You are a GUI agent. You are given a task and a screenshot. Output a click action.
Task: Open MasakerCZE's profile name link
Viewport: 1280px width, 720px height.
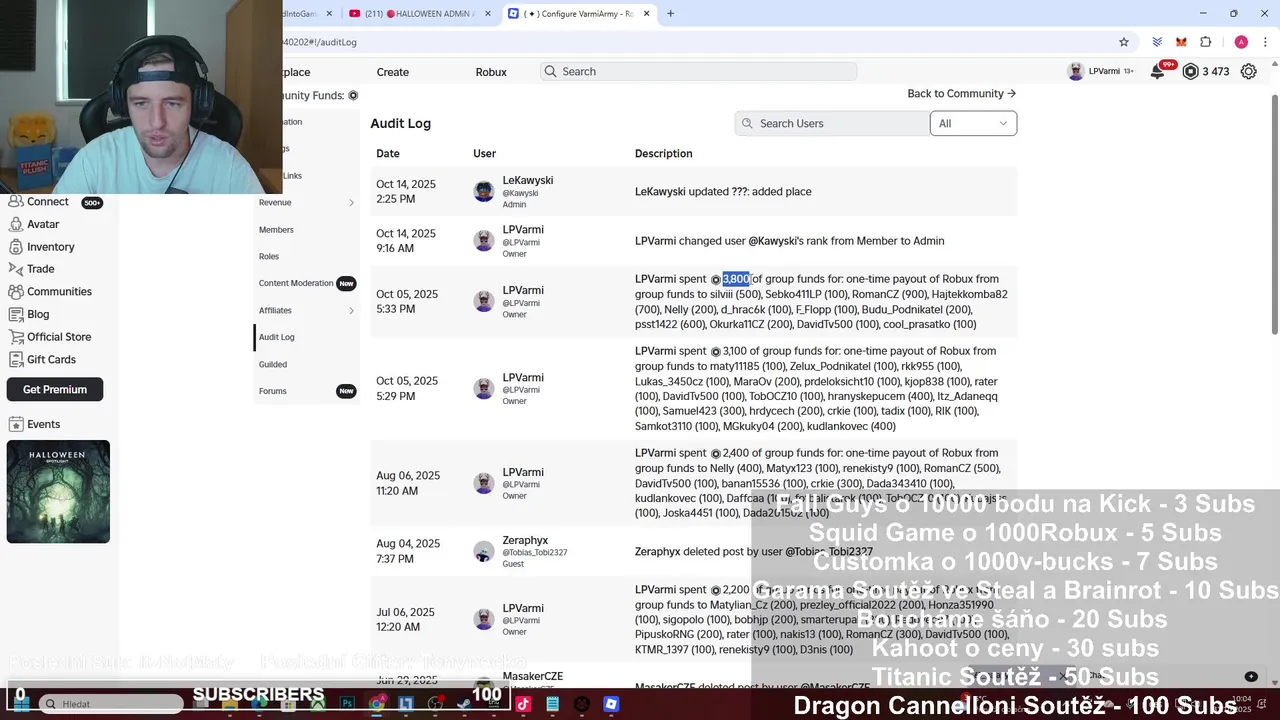[533, 677]
